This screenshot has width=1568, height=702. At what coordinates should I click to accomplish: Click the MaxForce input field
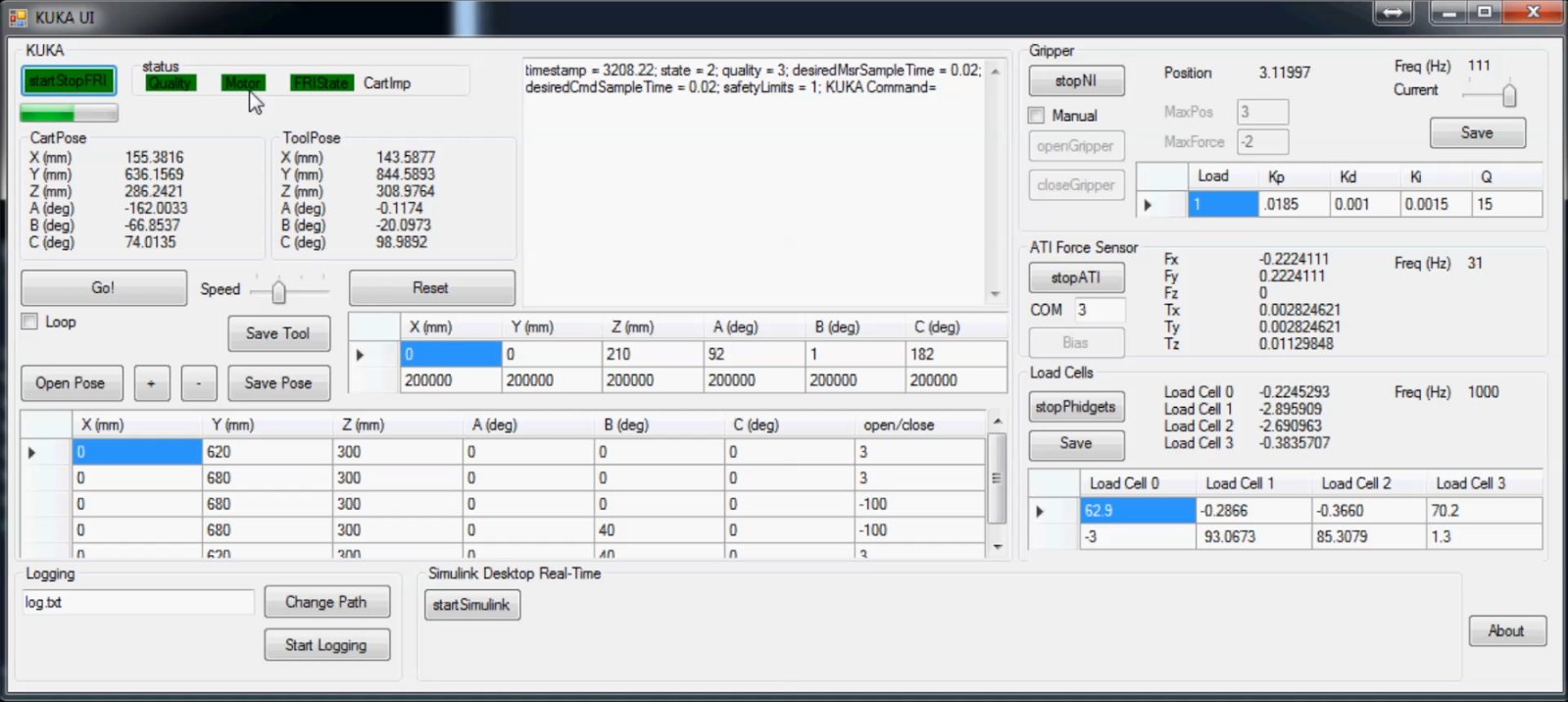pyautogui.click(x=1262, y=141)
